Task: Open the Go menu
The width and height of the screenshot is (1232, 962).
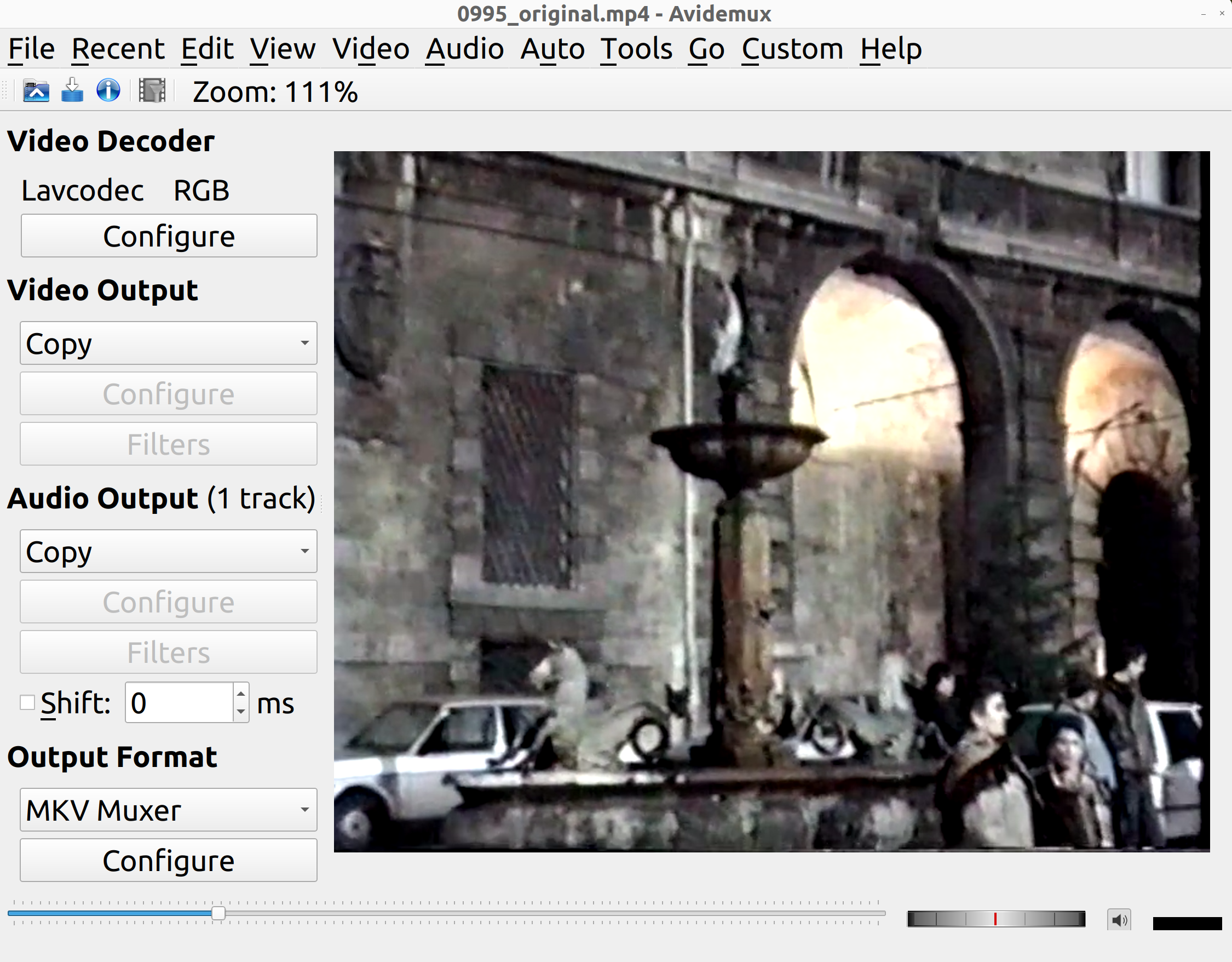Action: (x=706, y=49)
